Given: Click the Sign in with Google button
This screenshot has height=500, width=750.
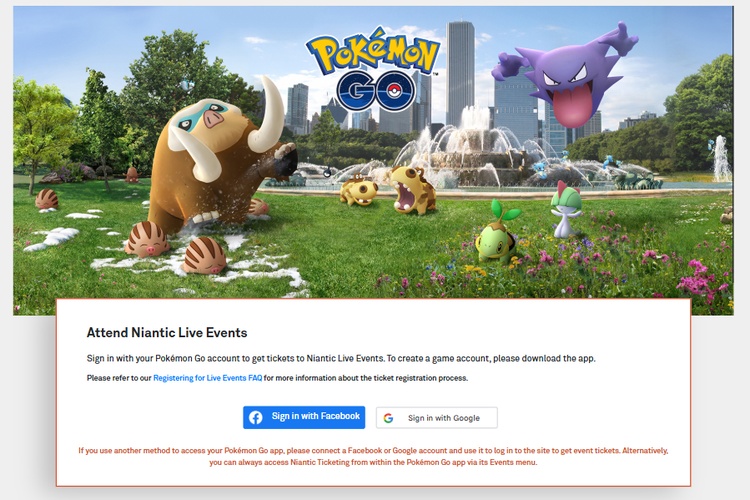Looking at the screenshot, I should [436, 418].
